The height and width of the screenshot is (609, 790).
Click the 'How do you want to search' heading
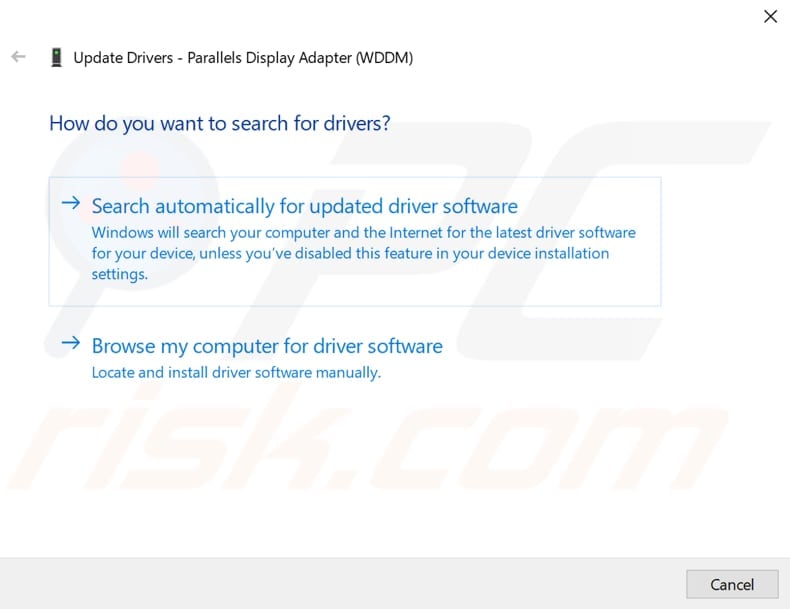219,124
